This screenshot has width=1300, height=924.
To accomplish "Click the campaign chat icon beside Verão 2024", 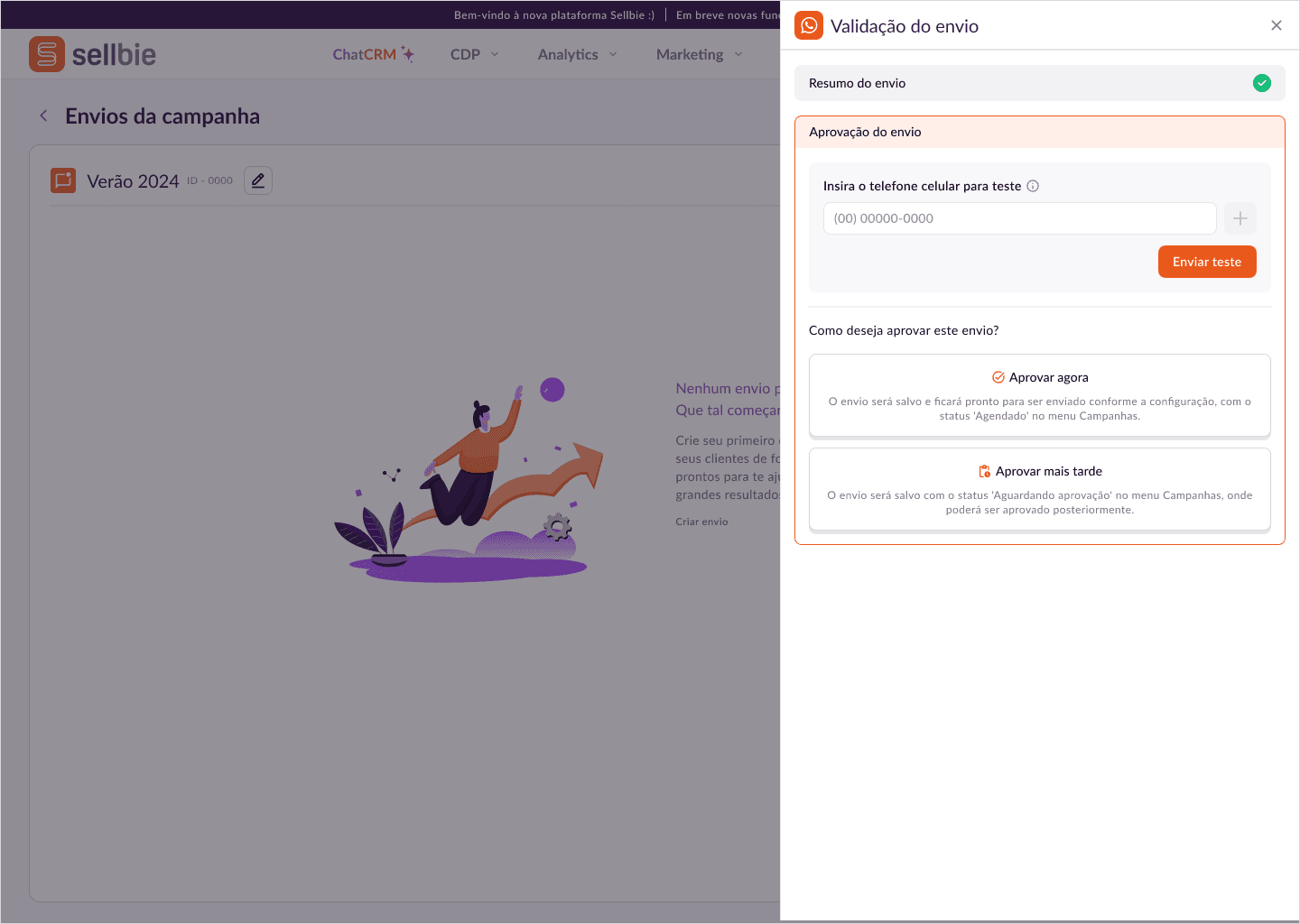I will pyautogui.click(x=63, y=180).
